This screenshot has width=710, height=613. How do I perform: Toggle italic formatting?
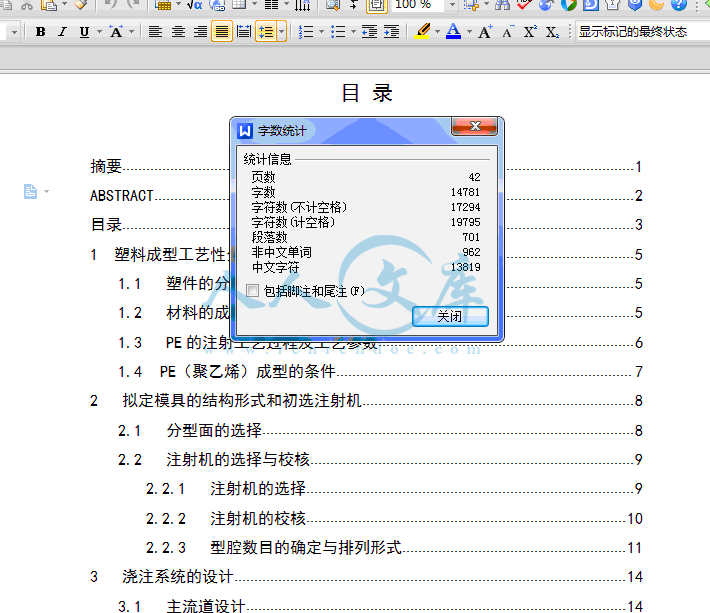pos(62,32)
